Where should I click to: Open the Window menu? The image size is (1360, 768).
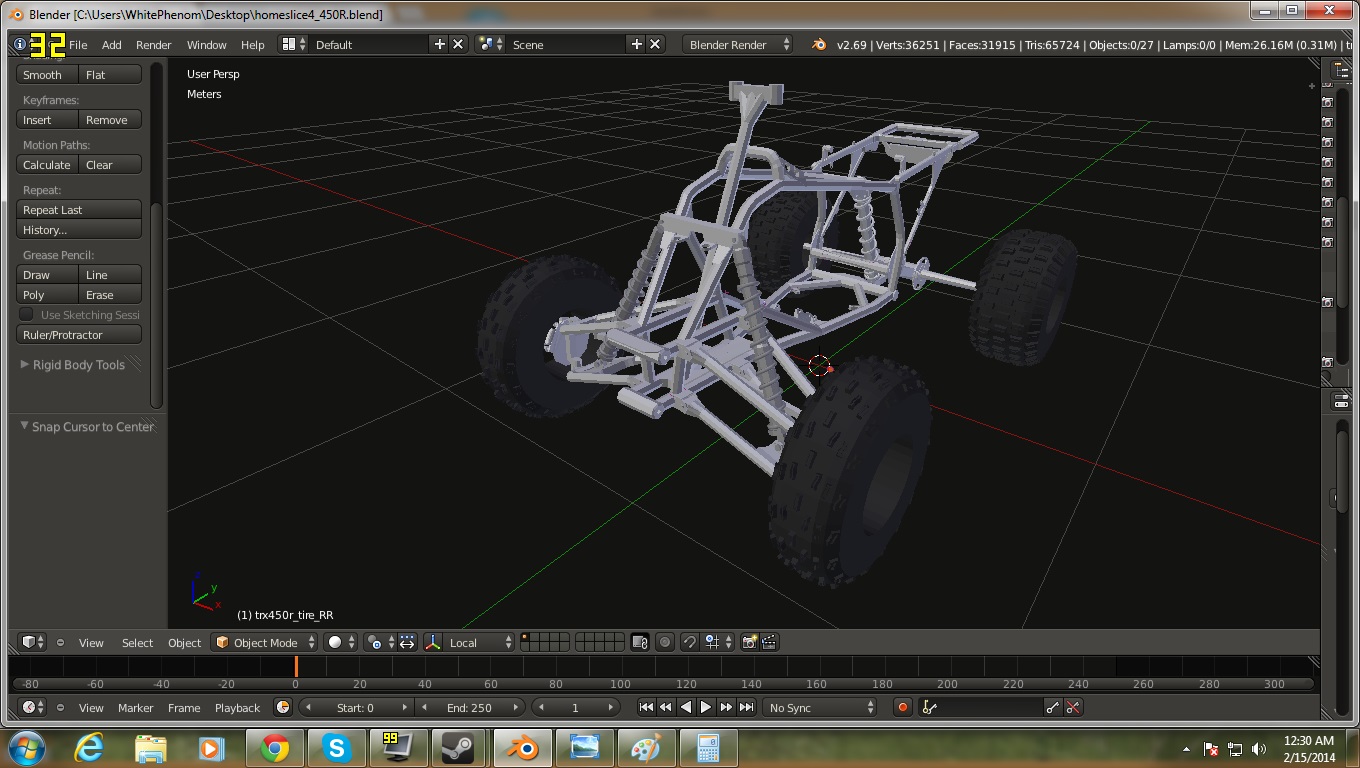(207, 45)
